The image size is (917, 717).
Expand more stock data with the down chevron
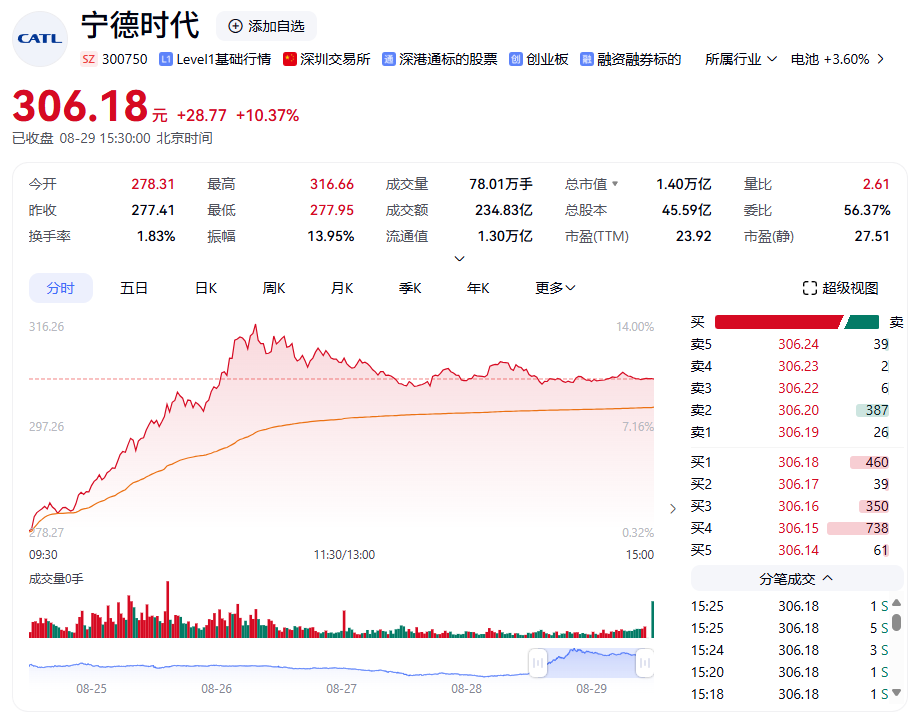460,258
